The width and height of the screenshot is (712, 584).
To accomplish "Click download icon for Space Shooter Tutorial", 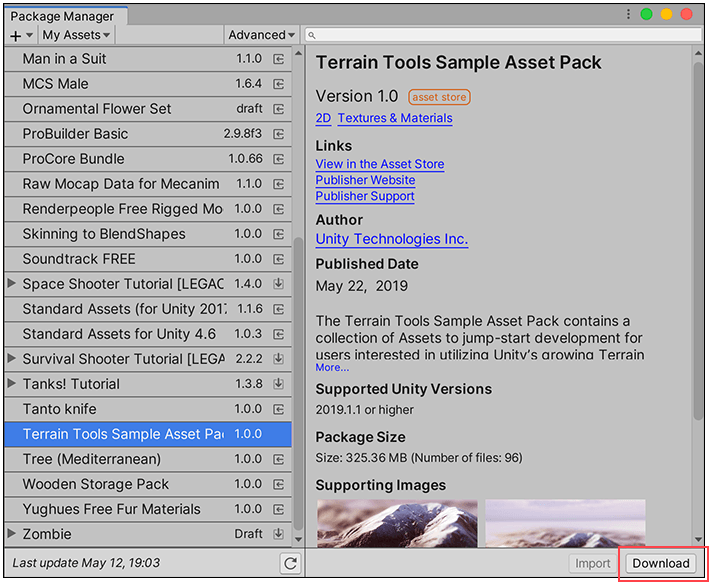I will pyautogui.click(x=278, y=284).
